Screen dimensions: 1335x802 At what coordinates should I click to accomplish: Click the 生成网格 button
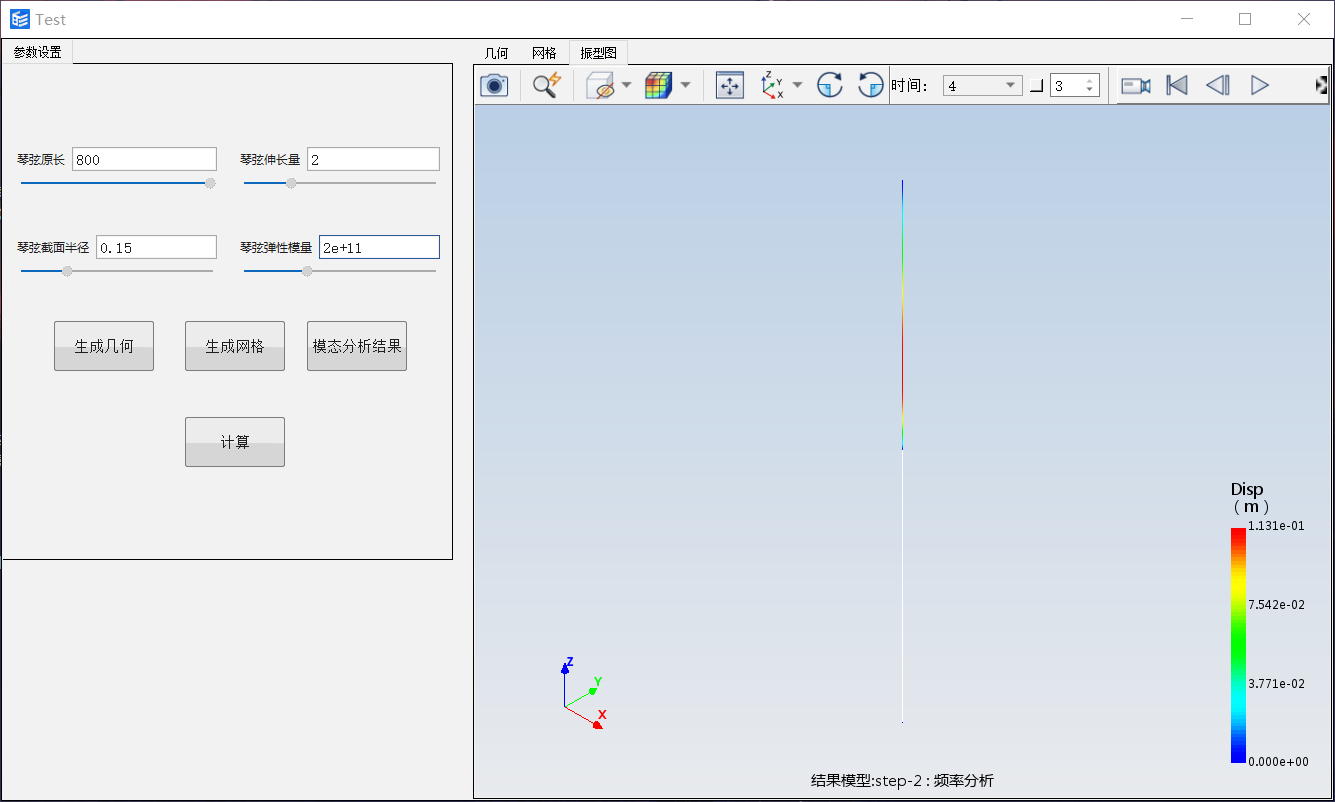(235, 346)
